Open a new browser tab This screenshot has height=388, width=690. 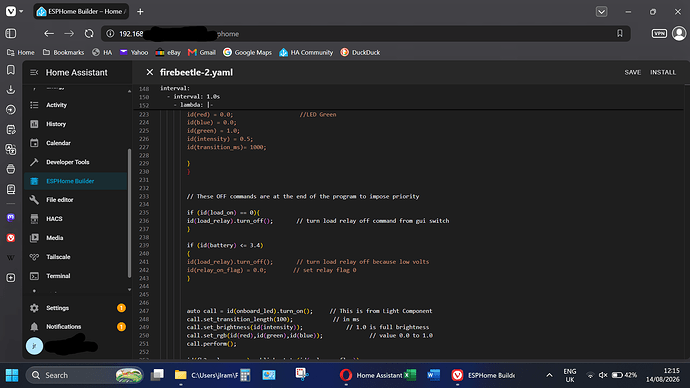pyautogui.click(x=140, y=12)
